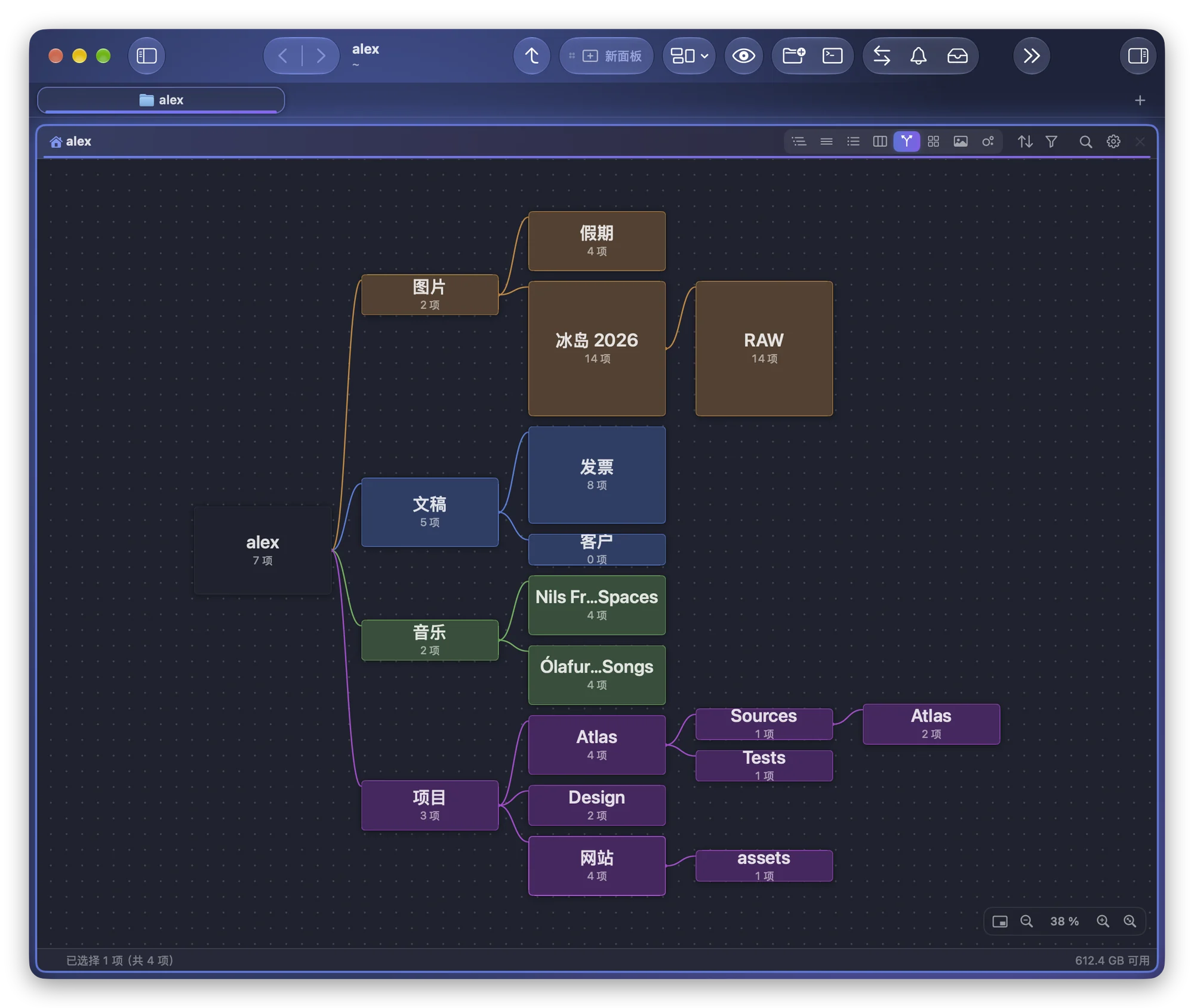Viewport: 1194px width, 1008px height.
Task: Open the notifications bell
Action: coord(918,56)
